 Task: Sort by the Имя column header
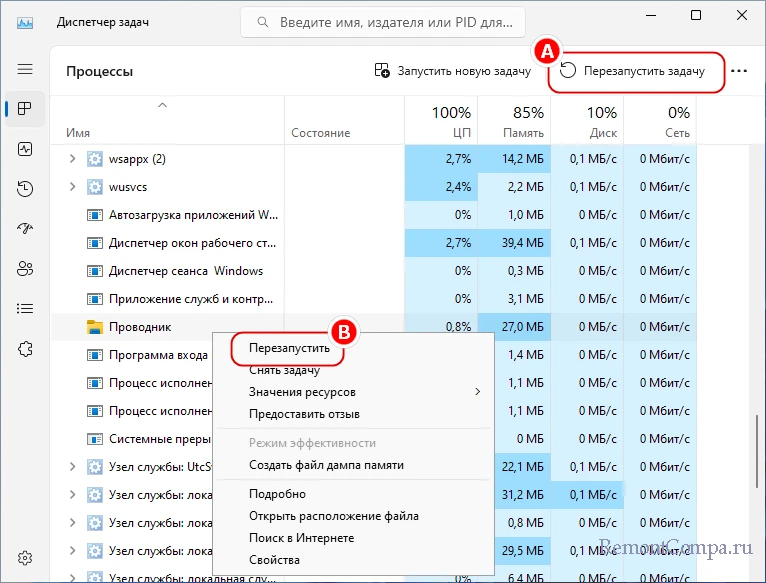[168, 121]
